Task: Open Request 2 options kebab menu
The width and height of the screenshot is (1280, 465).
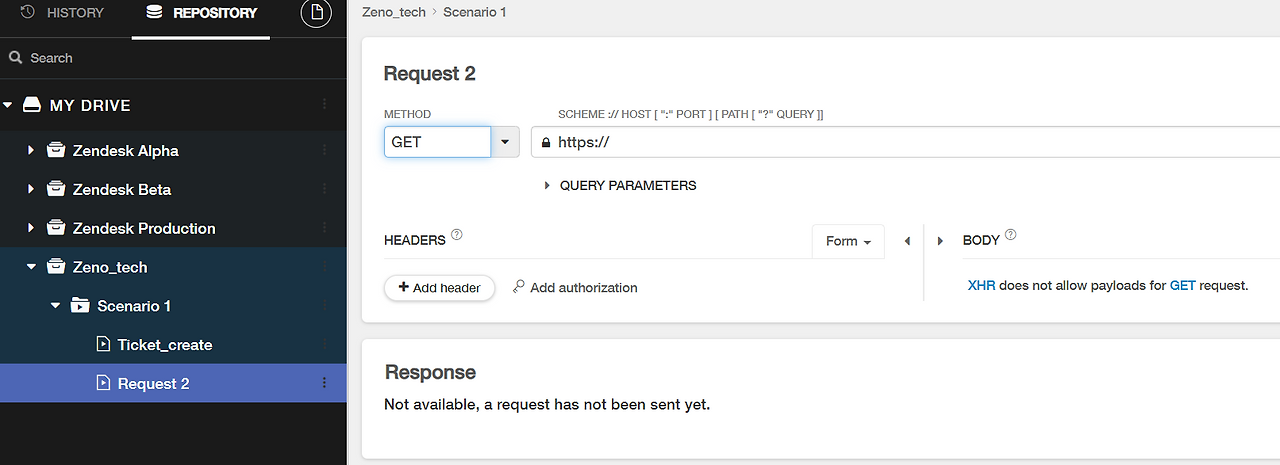Action: 323,383
